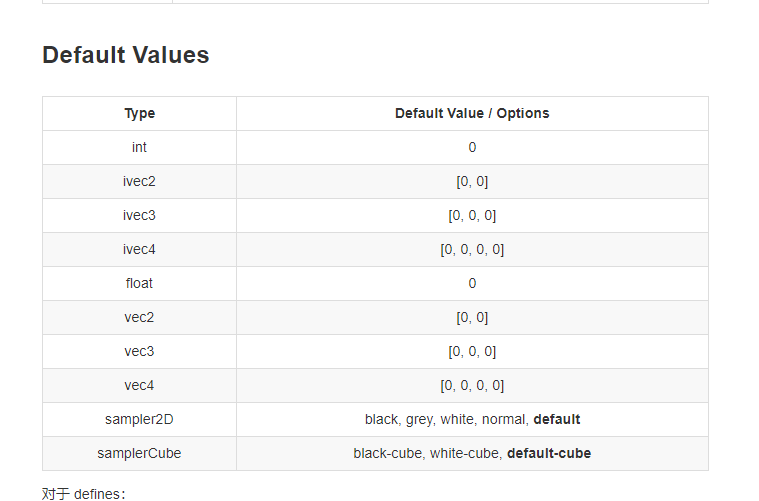
Task: Select the ivec2 type cell
Action: tap(139, 181)
